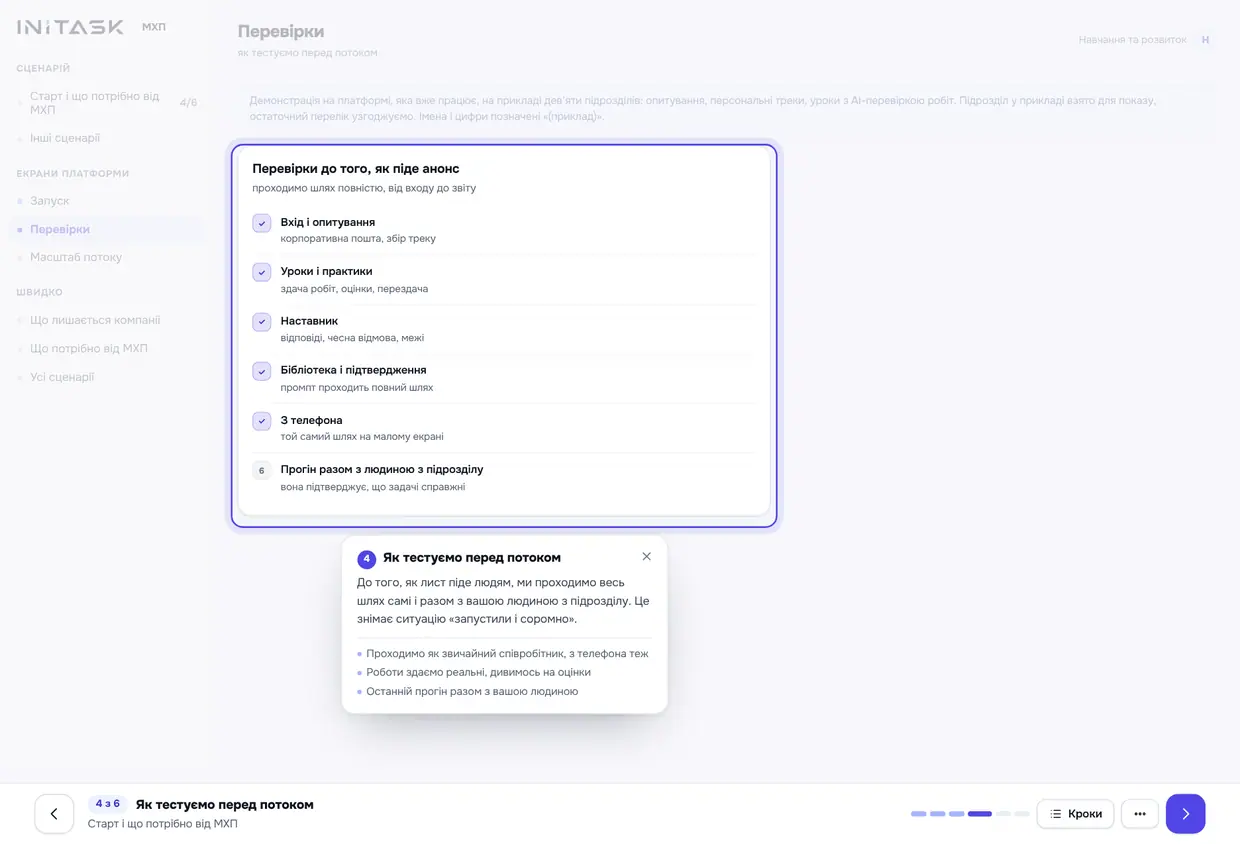Viewport: 1240px width, 844px height.
Task: Click the «Перевірки до того, як піде анонс» heading
Action: (x=356, y=169)
